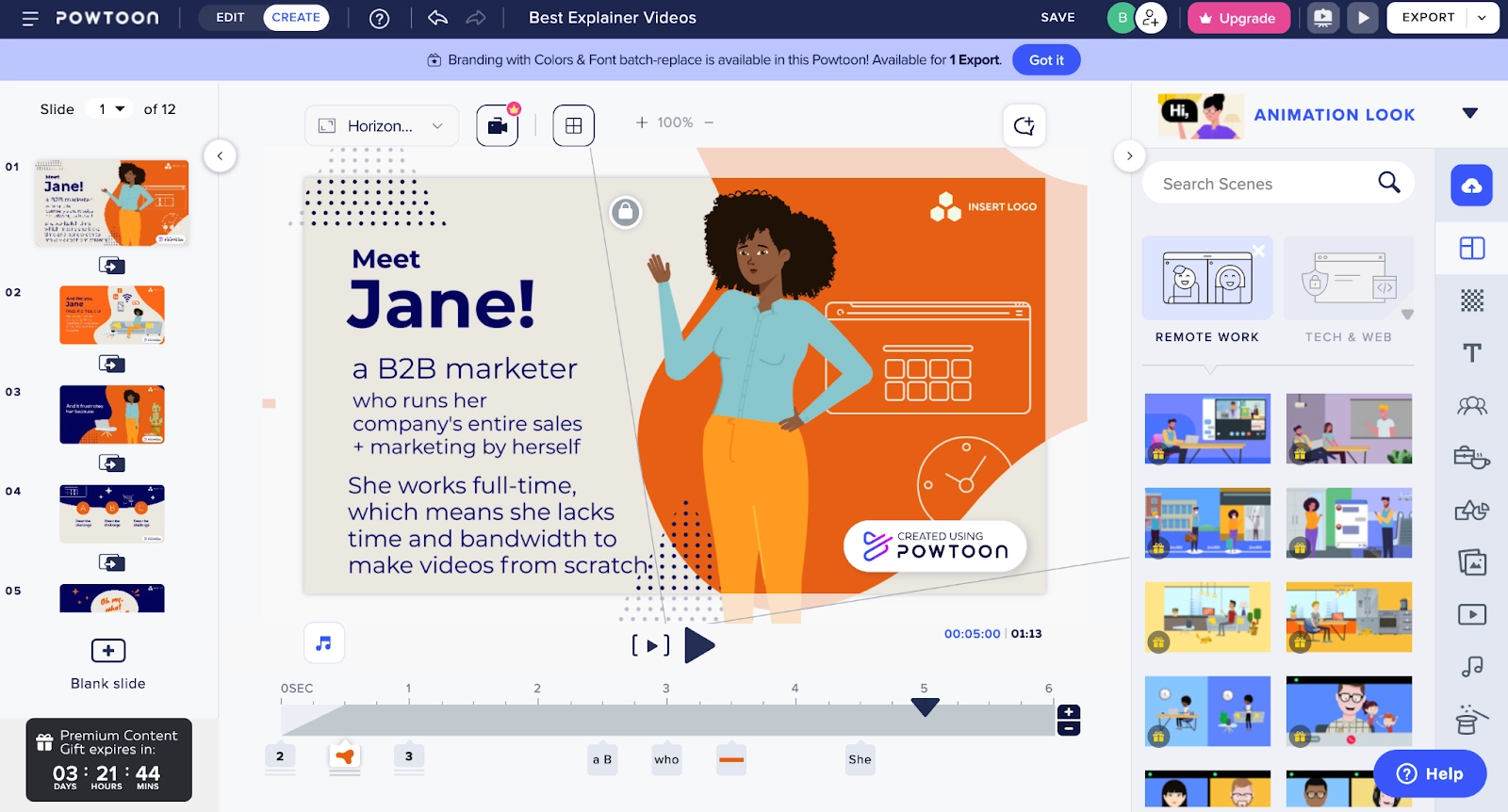Select the 'a B' object on timeline

point(602,759)
